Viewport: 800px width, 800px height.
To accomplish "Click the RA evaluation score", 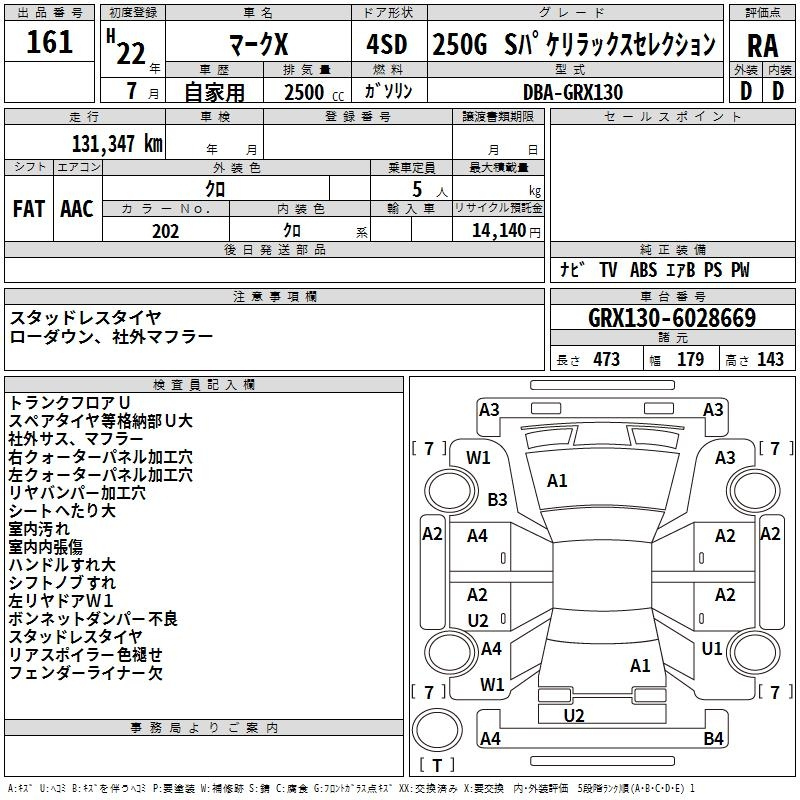I will pos(762,45).
